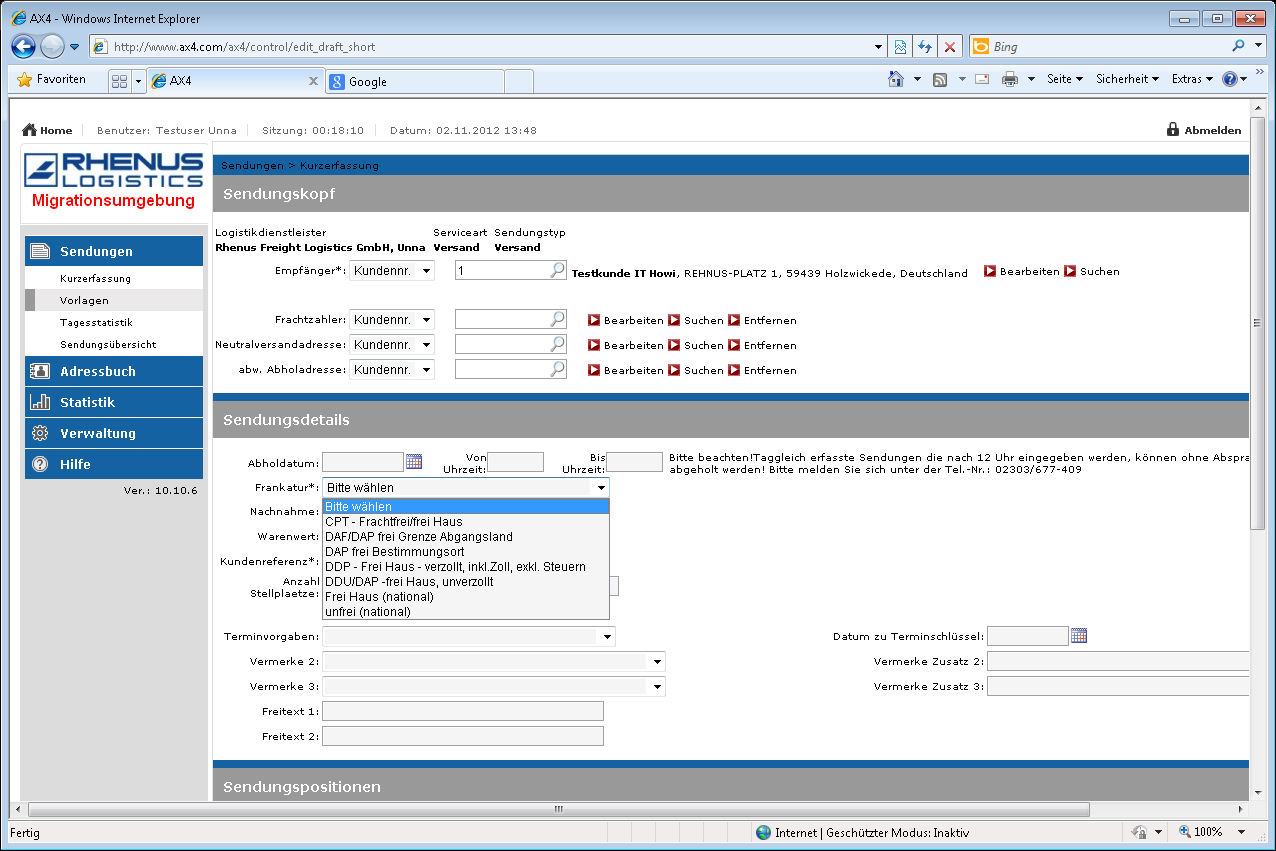Open the Vermerke 3 dropdown

[493, 687]
